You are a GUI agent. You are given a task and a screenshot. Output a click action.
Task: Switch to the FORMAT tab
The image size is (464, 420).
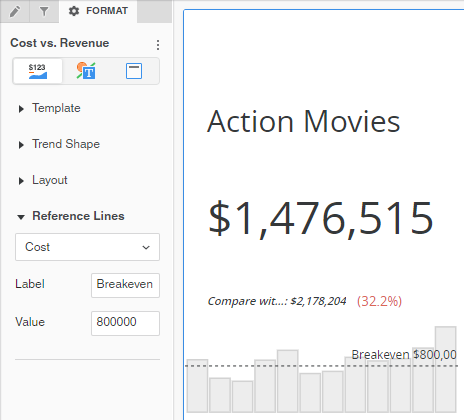pos(98,11)
